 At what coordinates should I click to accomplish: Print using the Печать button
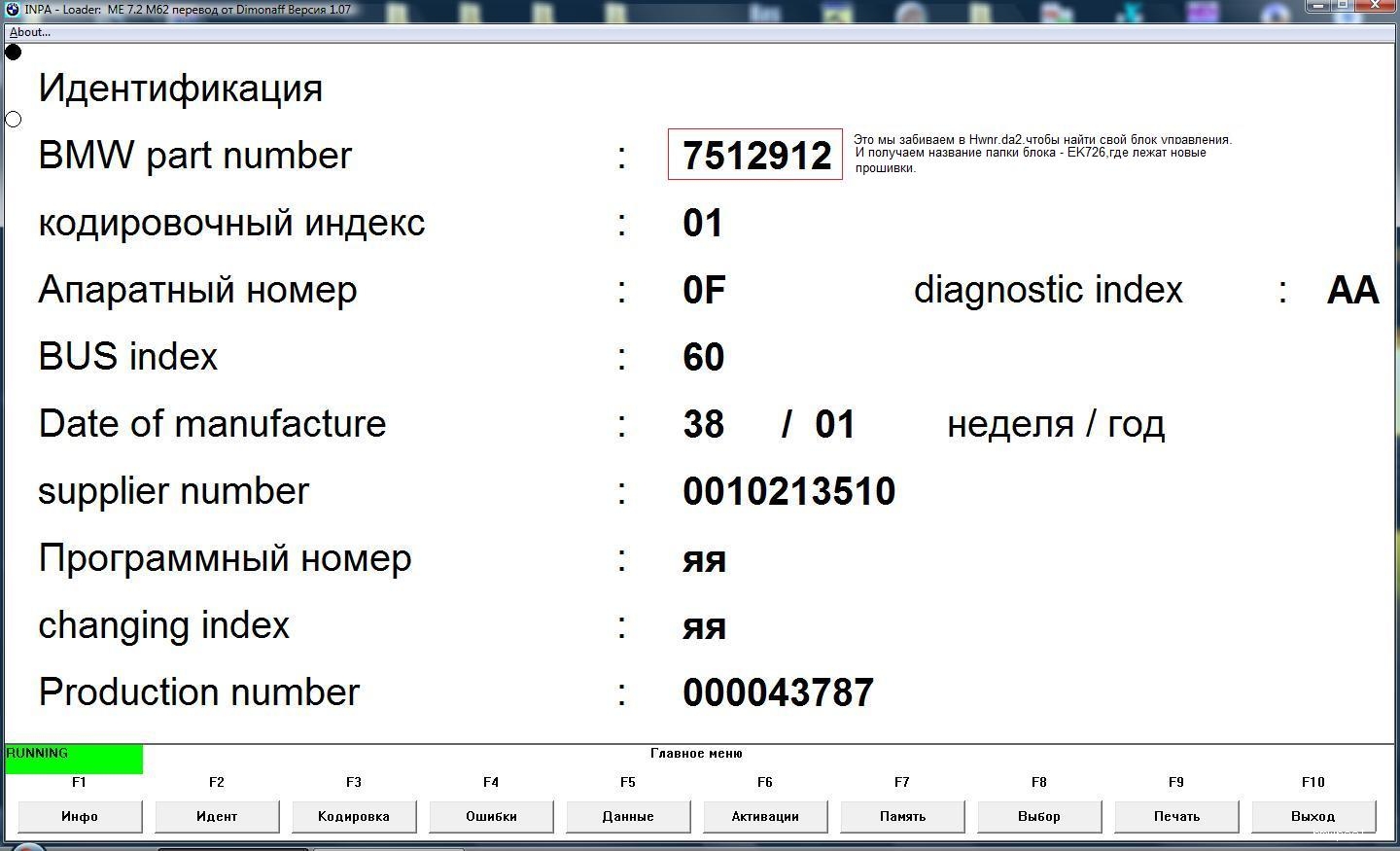[1176, 816]
